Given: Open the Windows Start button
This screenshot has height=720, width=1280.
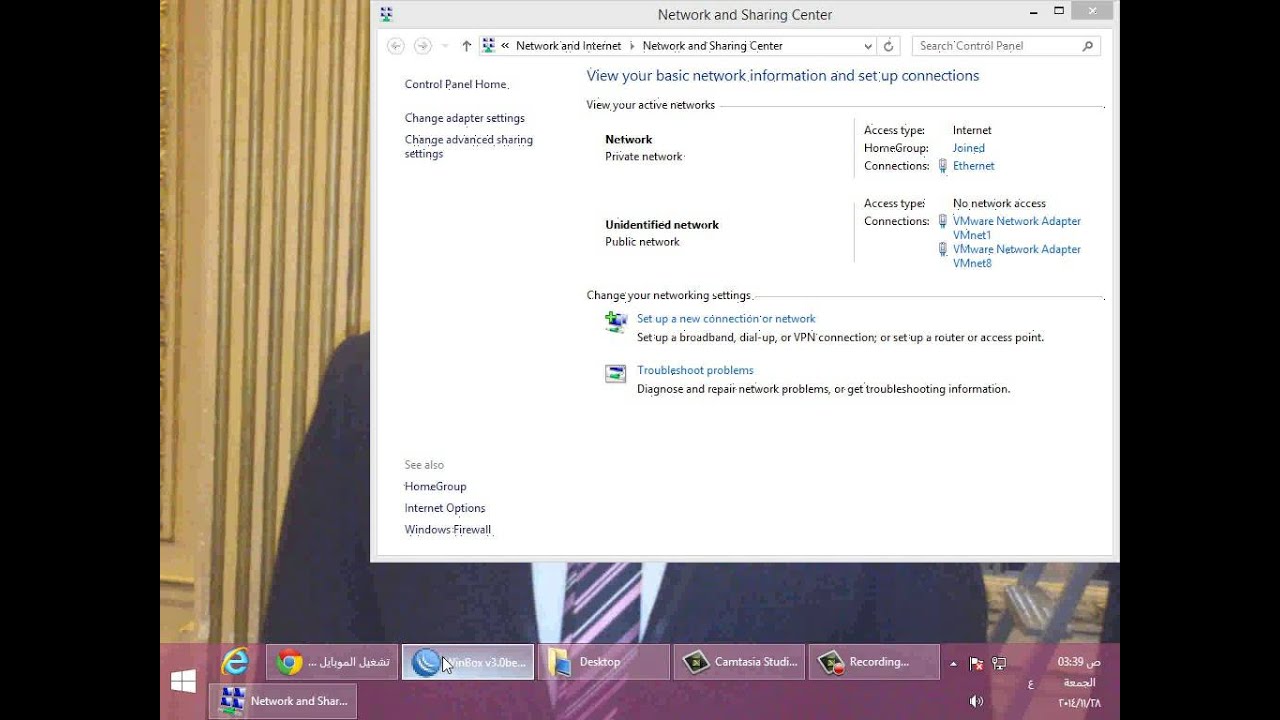Looking at the screenshot, I should pyautogui.click(x=183, y=681).
